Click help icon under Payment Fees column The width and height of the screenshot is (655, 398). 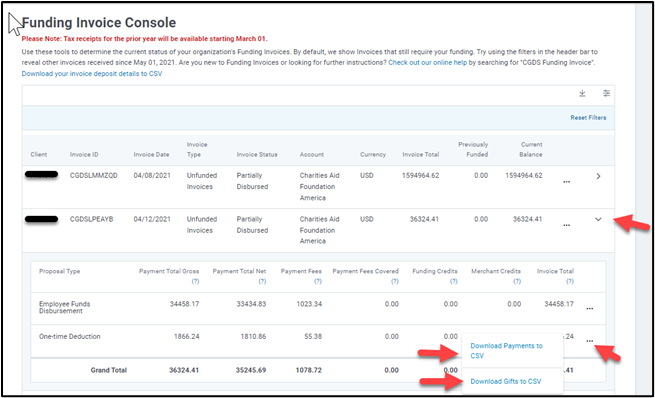tap(318, 281)
